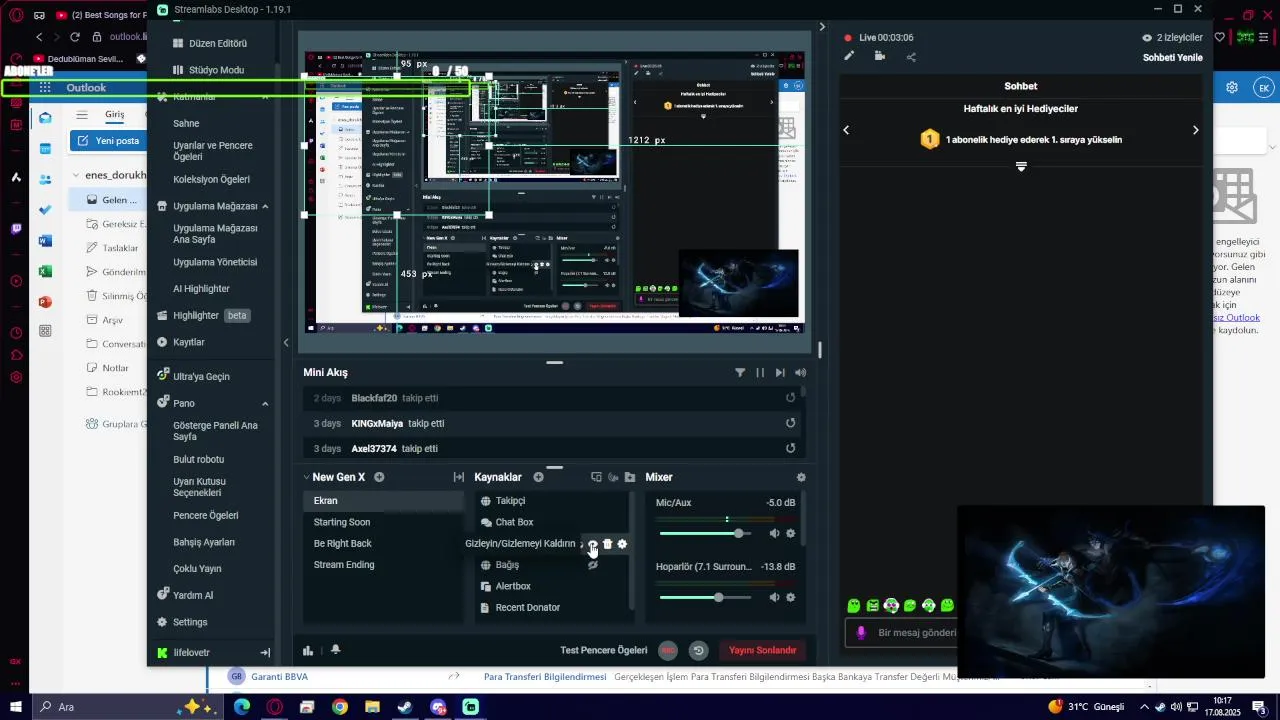1280x720 pixels.
Task: Replay the Axel37374 follow alert
Action: [790, 448]
